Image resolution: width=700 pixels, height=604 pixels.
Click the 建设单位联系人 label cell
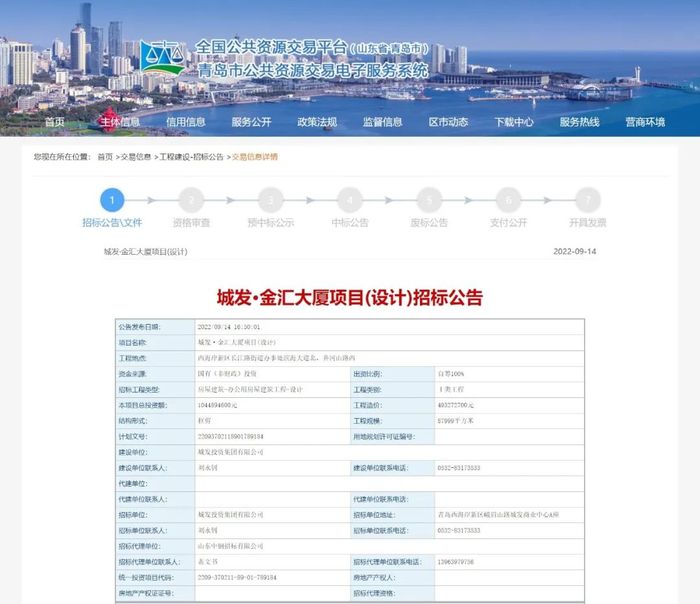coord(155,468)
